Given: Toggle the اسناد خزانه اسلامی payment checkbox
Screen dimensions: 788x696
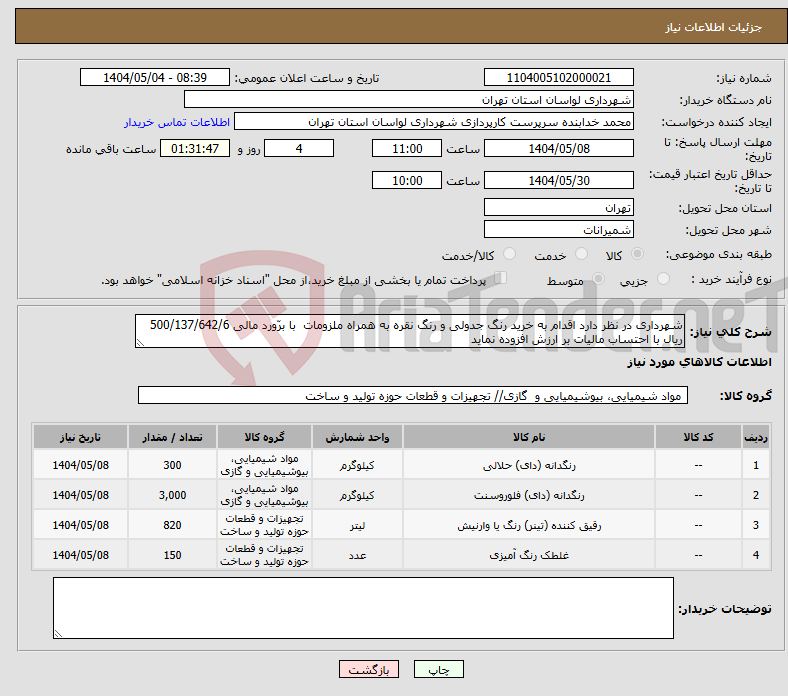Looking at the screenshot, I should (x=501, y=279).
